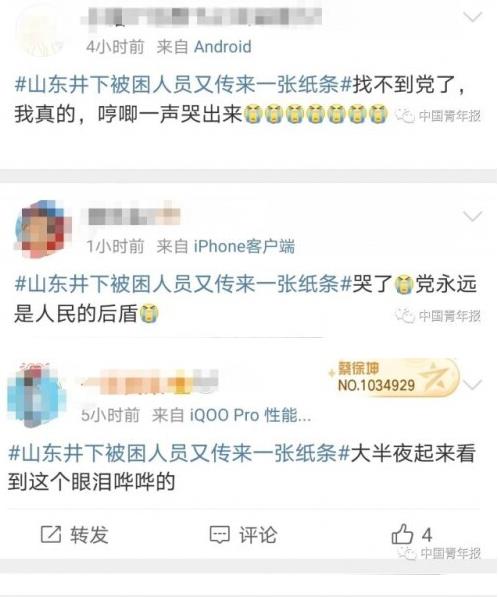Click the 评论 comment label
499x597 pixels.
tap(258, 535)
